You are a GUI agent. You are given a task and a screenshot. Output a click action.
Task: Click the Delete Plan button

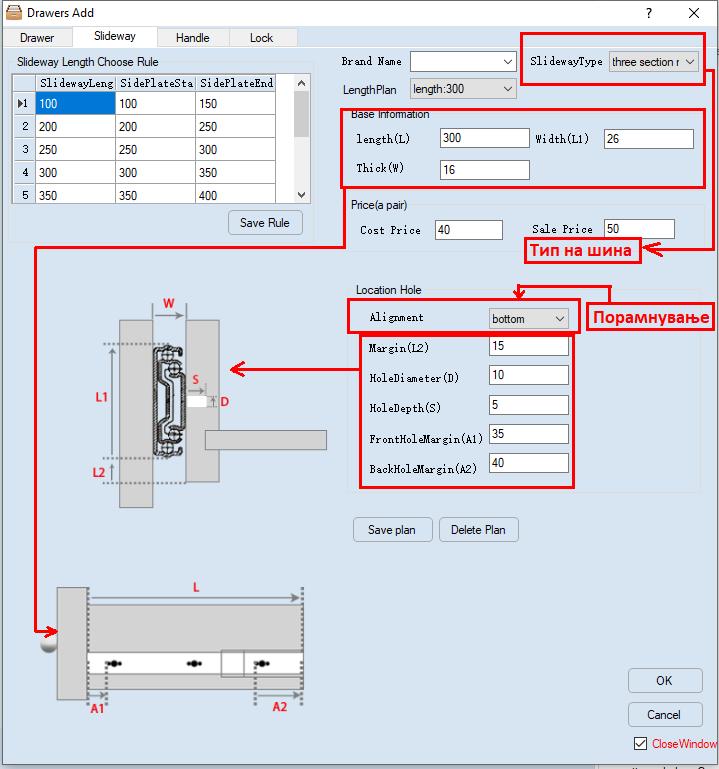[479, 530]
